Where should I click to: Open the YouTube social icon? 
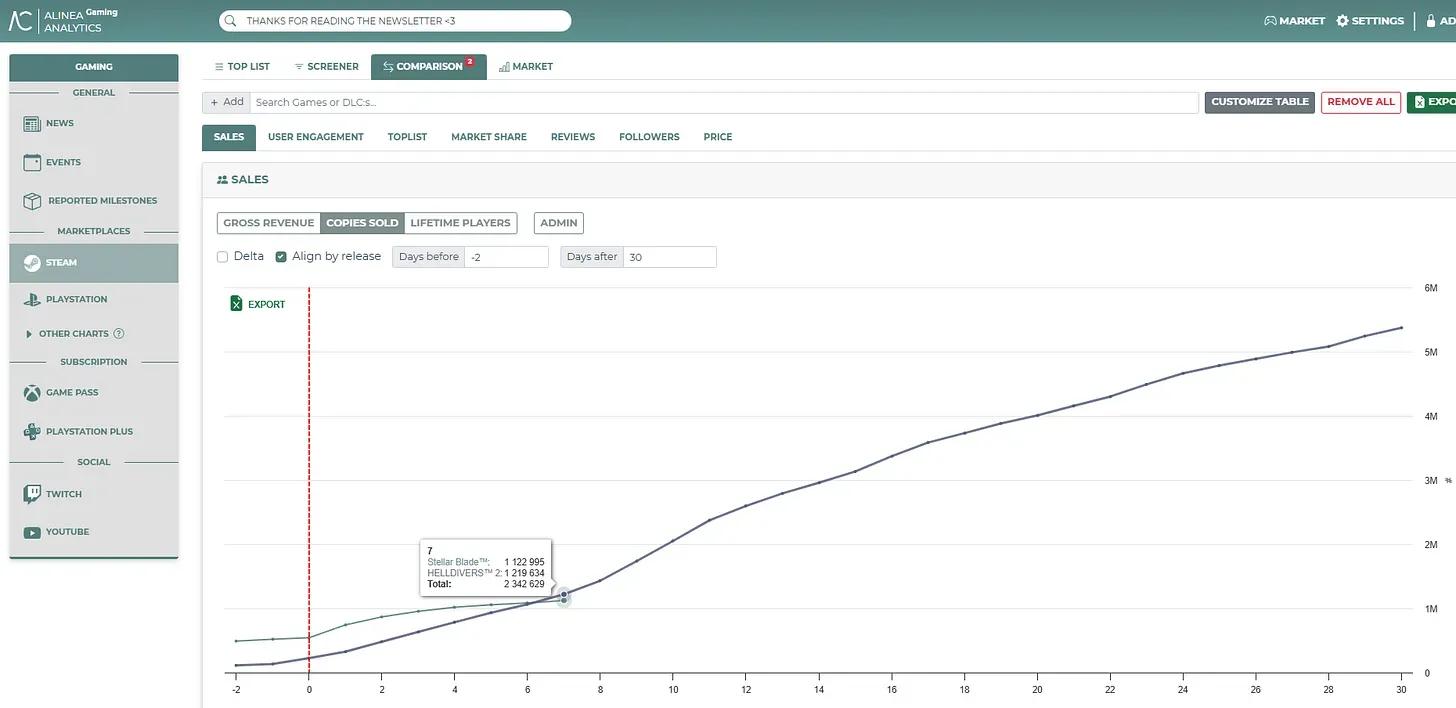pyautogui.click(x=32, y=532)
